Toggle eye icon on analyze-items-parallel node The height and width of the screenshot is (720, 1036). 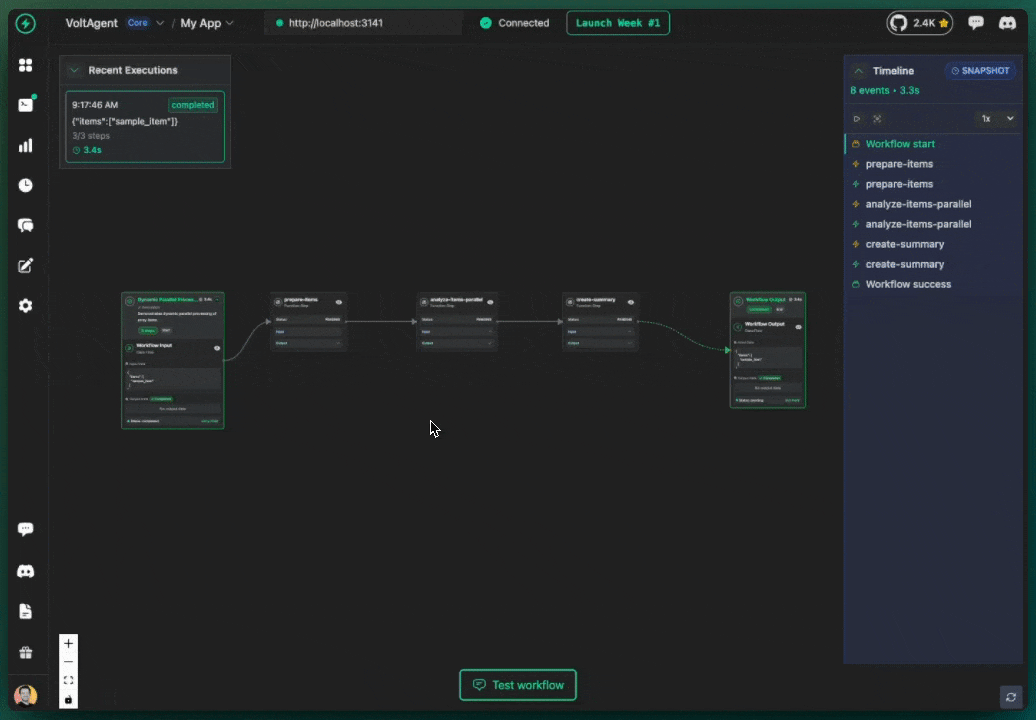coord(490,302)
